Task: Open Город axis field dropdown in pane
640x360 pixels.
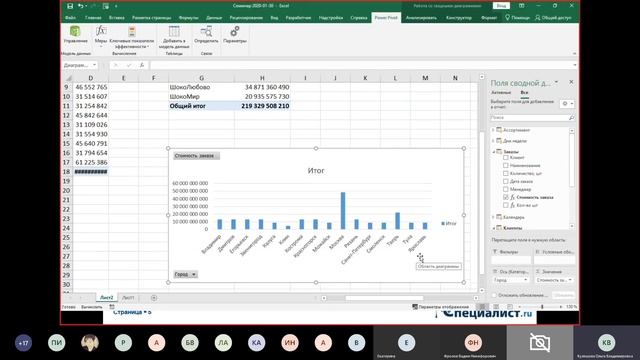Action: [525, 280]
